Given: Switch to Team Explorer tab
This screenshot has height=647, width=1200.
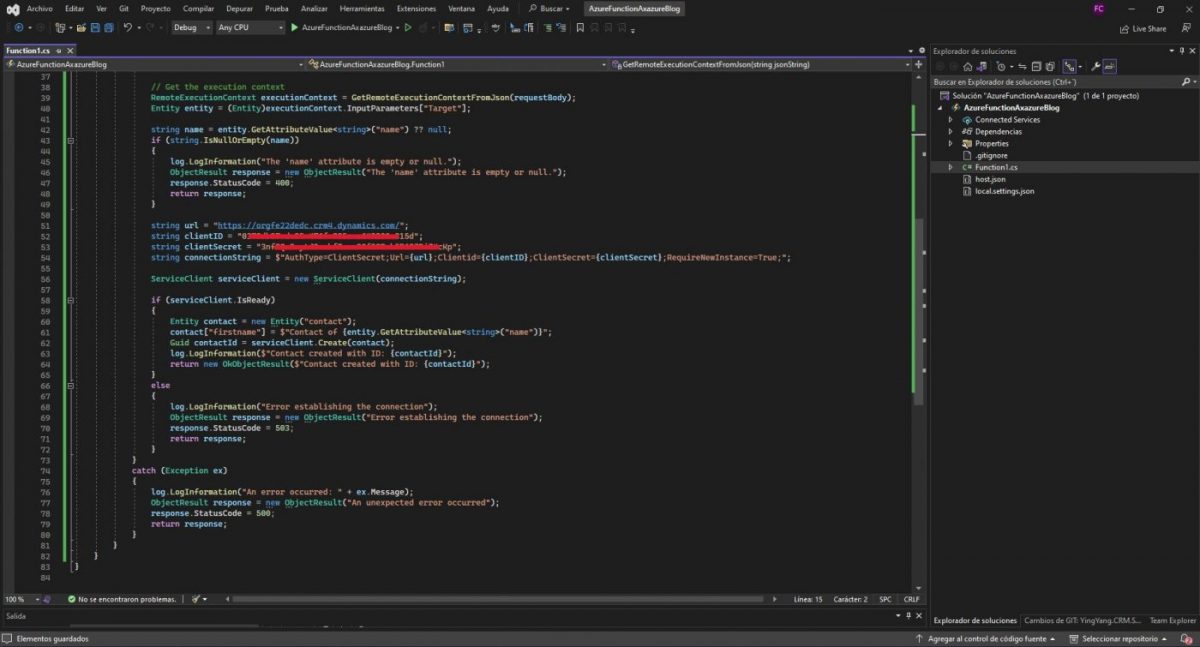Looking at the screenshot, I should point(1172,621).
